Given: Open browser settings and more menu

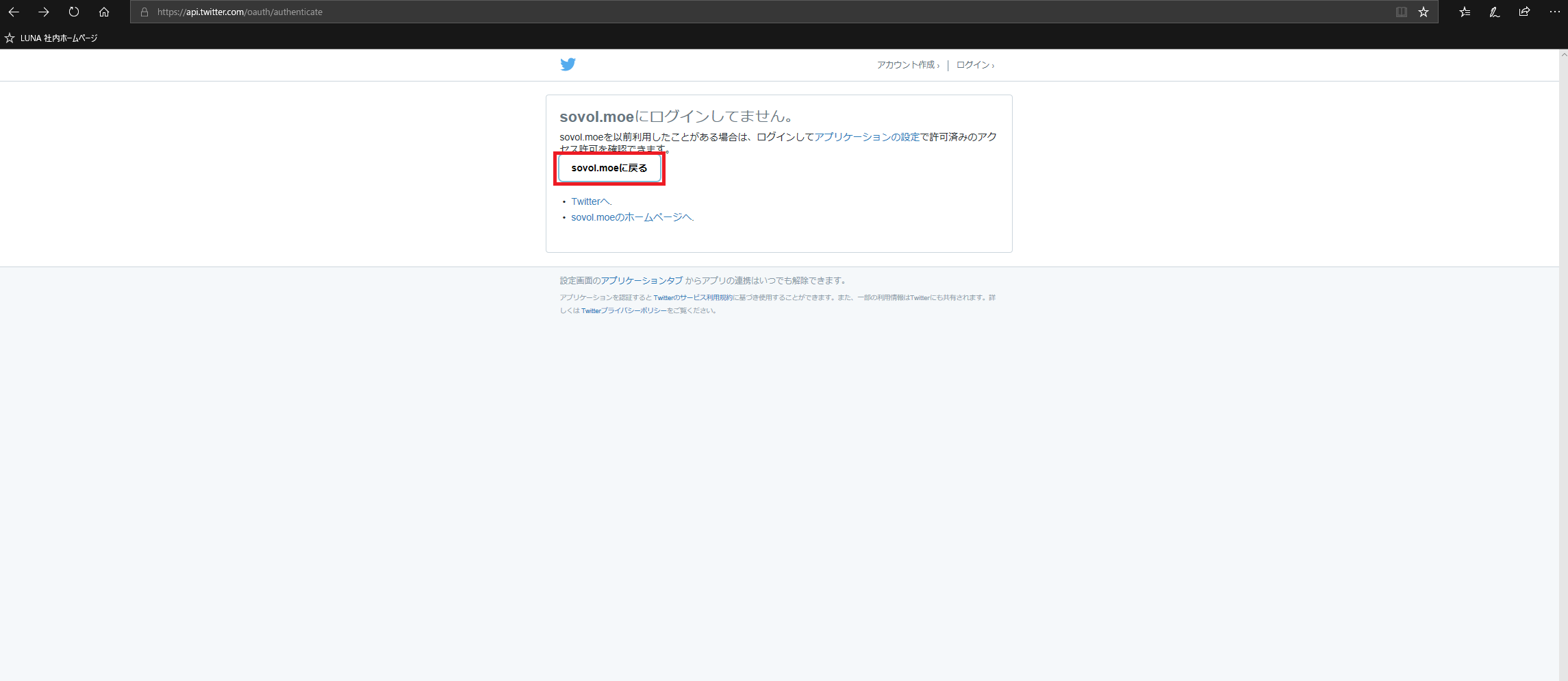Looking at the screenshot, I should coord(1554,12).
